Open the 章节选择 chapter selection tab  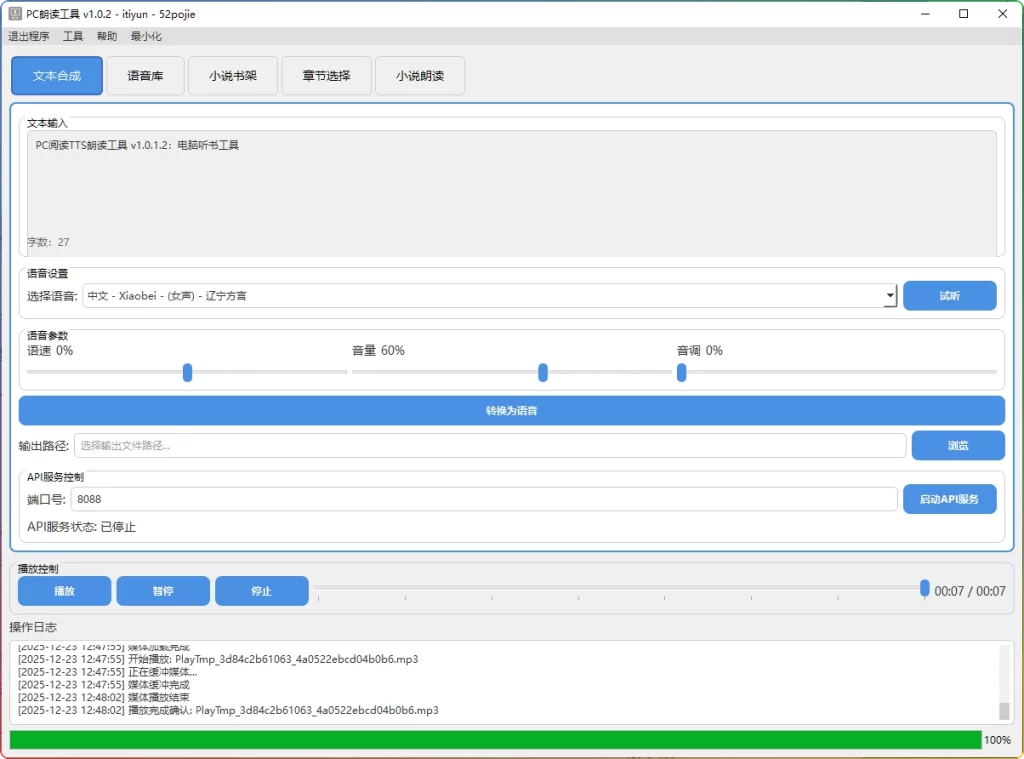pos(326,75)
